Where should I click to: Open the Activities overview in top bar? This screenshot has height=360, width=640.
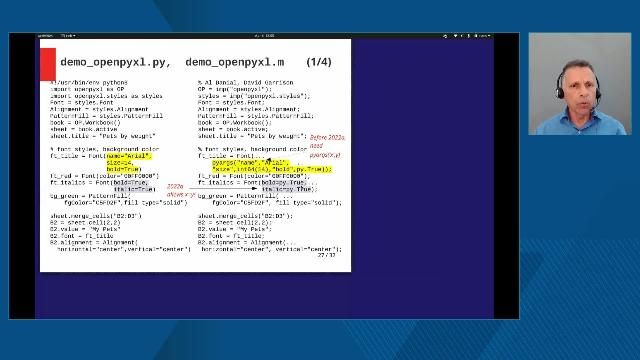click(45, 36)
